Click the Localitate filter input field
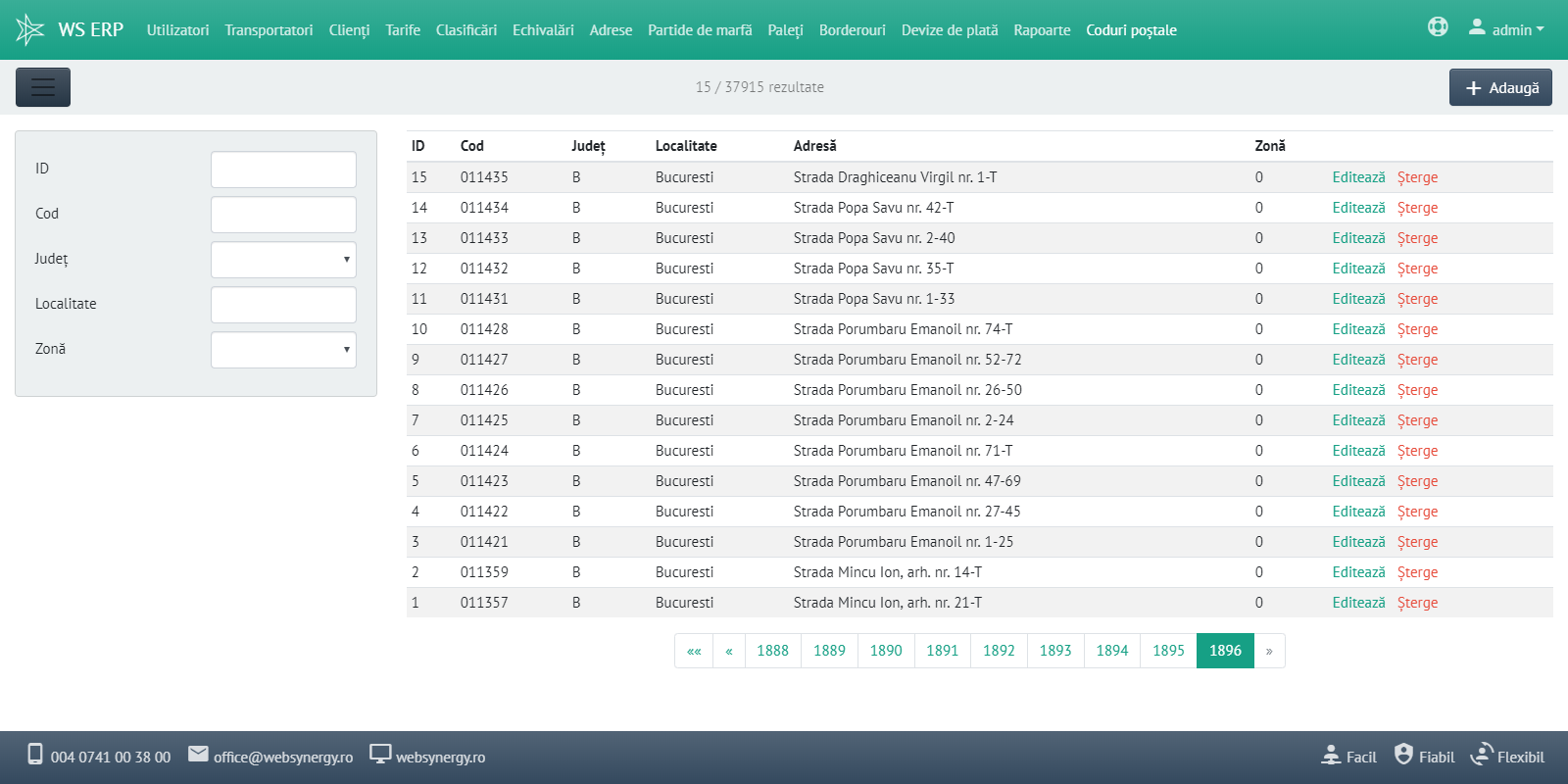 coord(283,305)
